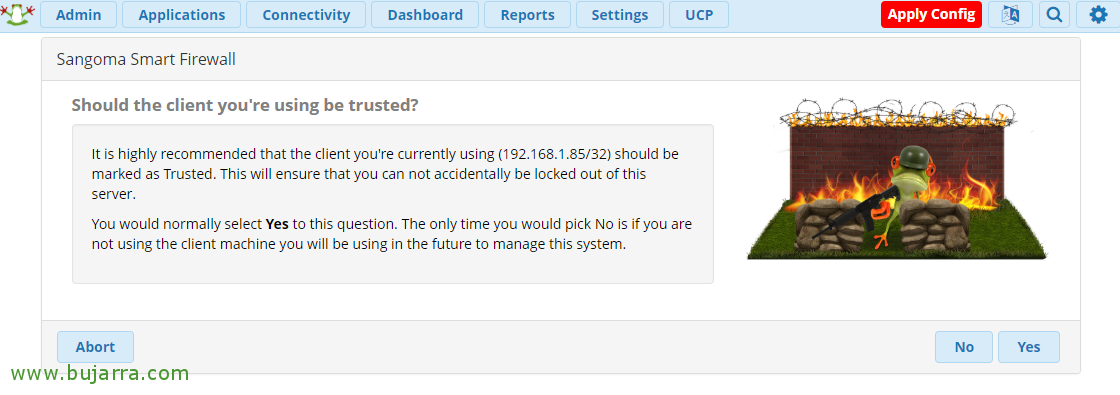
Task: Open the Reports menu
Action: (527, 15)
